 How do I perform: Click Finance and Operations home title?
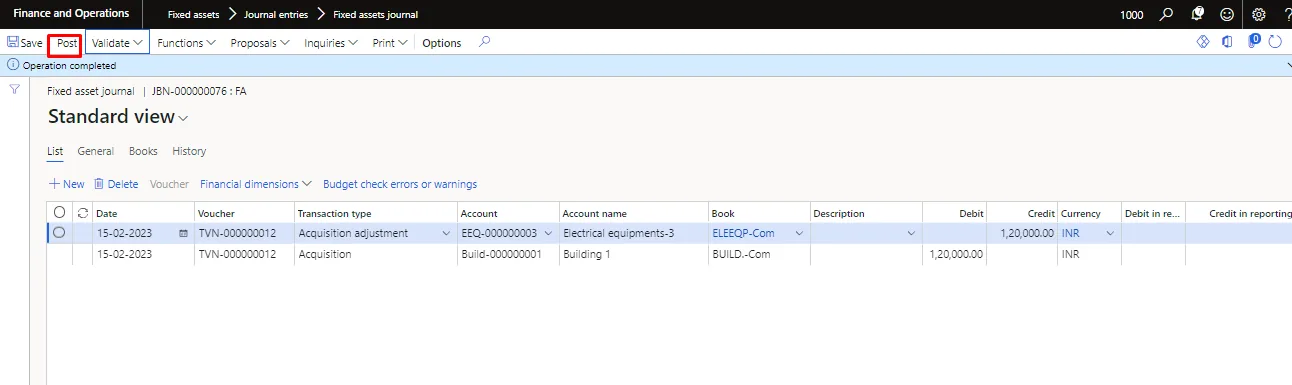[71, 14]
